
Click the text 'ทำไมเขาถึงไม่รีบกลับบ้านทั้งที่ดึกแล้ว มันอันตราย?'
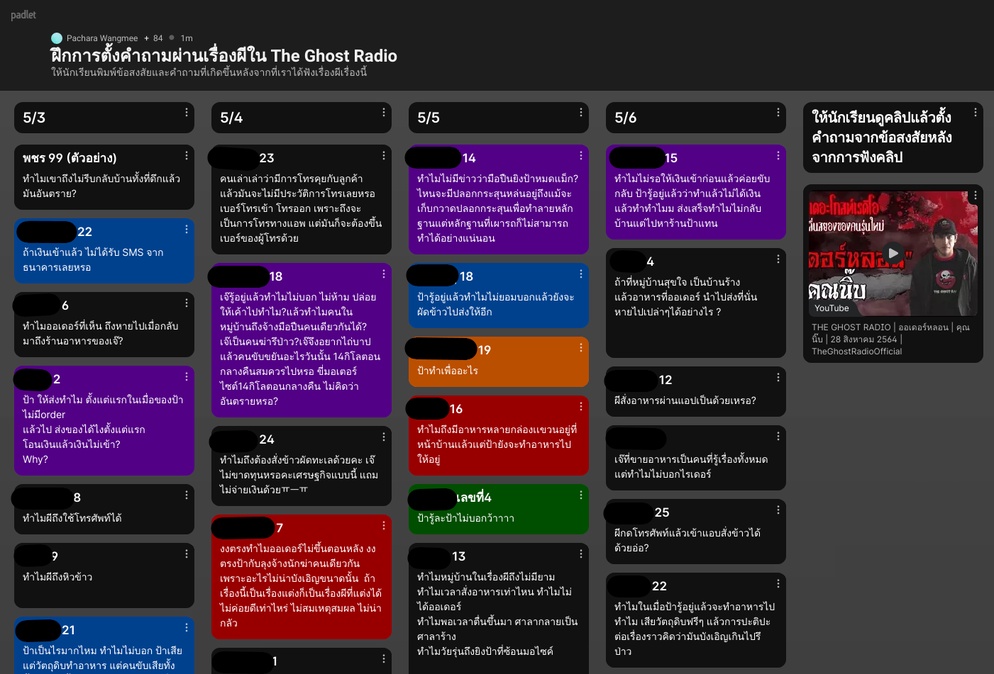(101, 186)
